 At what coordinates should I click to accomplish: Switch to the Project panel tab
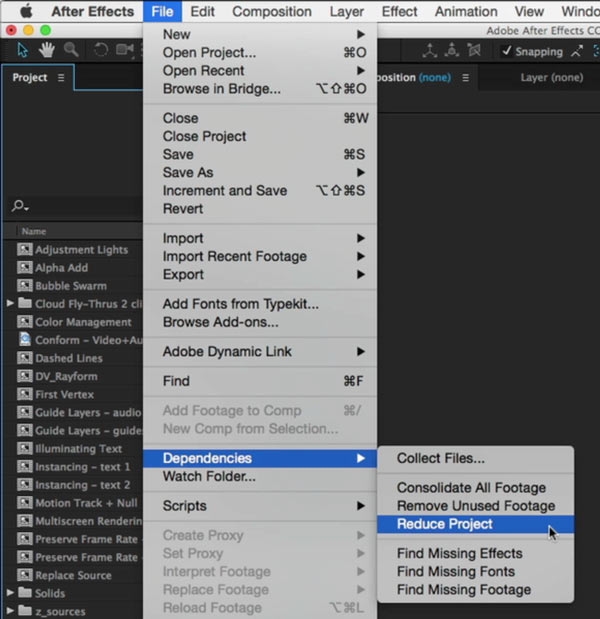(30, 78)
